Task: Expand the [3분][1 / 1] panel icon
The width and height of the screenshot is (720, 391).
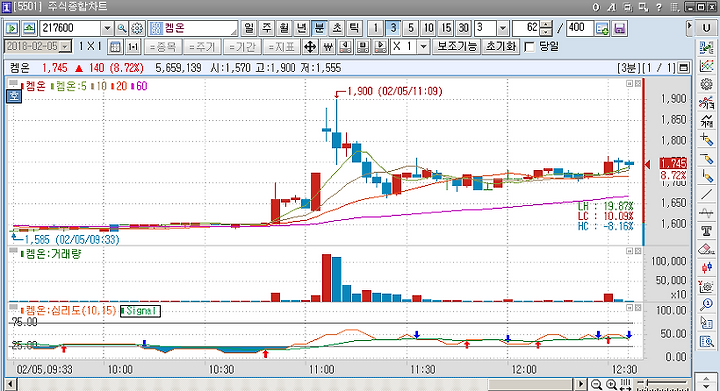Action: click(684, 68)
